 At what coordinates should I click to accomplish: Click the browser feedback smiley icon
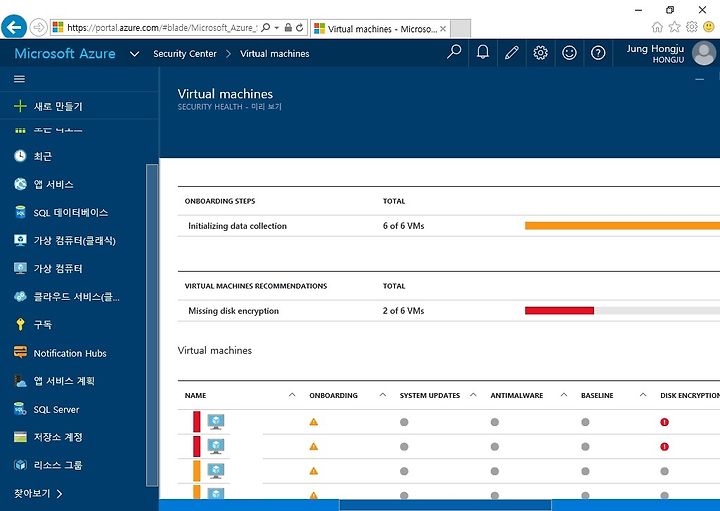coord(709,27)
